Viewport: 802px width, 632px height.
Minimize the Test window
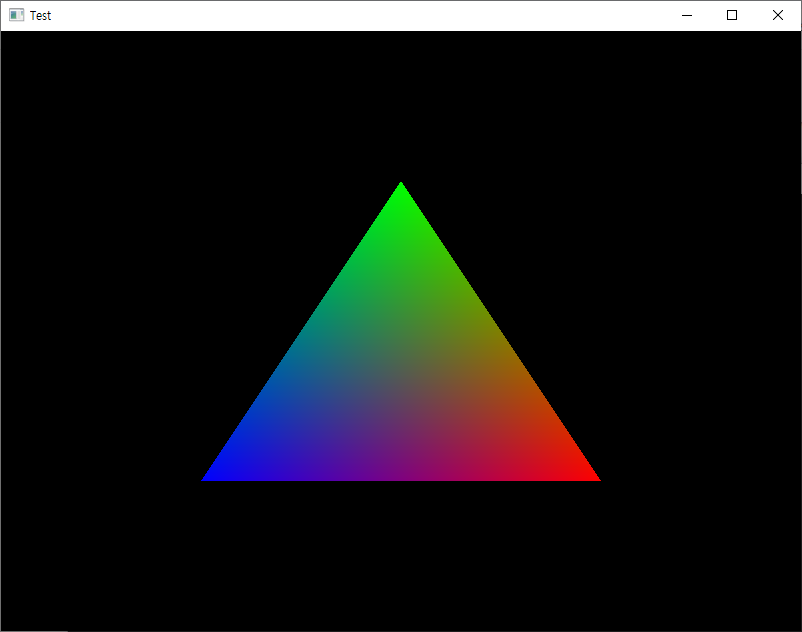tap(687, 15)
